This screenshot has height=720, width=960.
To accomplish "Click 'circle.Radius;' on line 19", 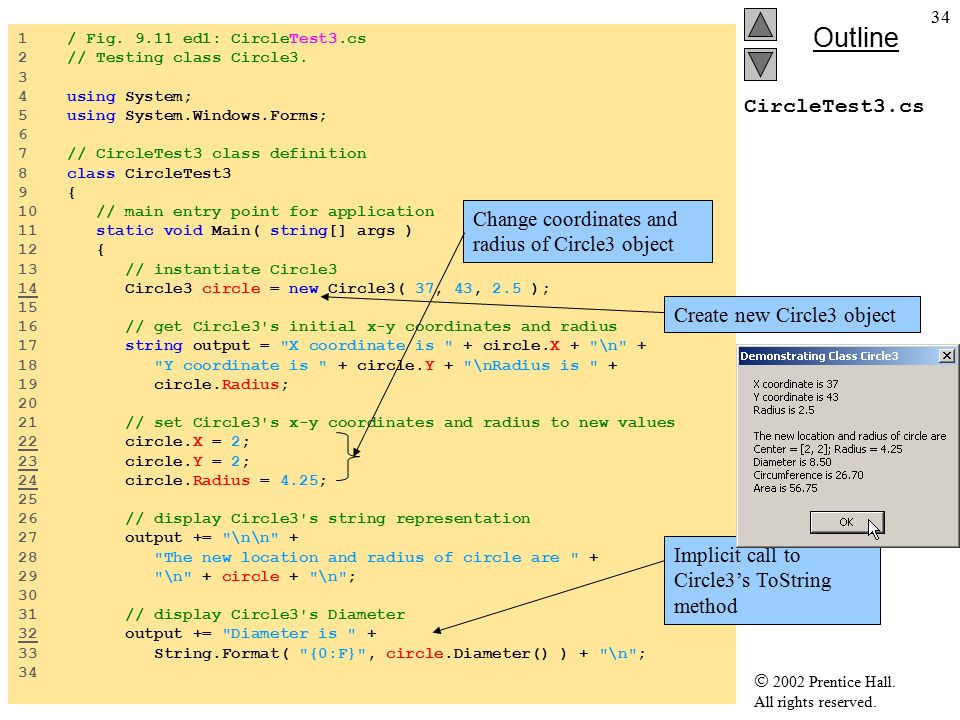I will (221, 384).
